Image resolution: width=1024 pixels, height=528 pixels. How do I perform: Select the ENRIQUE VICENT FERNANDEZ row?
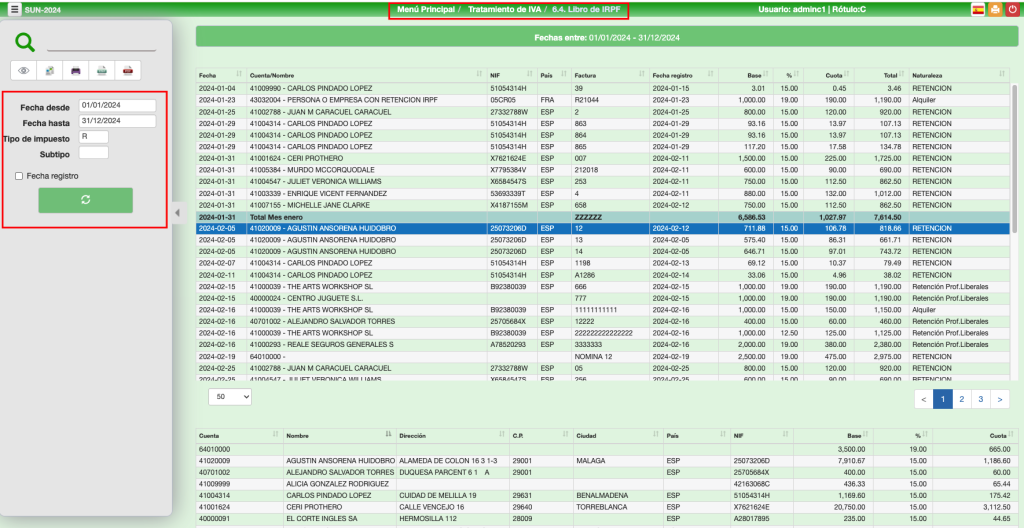(603, 193)
